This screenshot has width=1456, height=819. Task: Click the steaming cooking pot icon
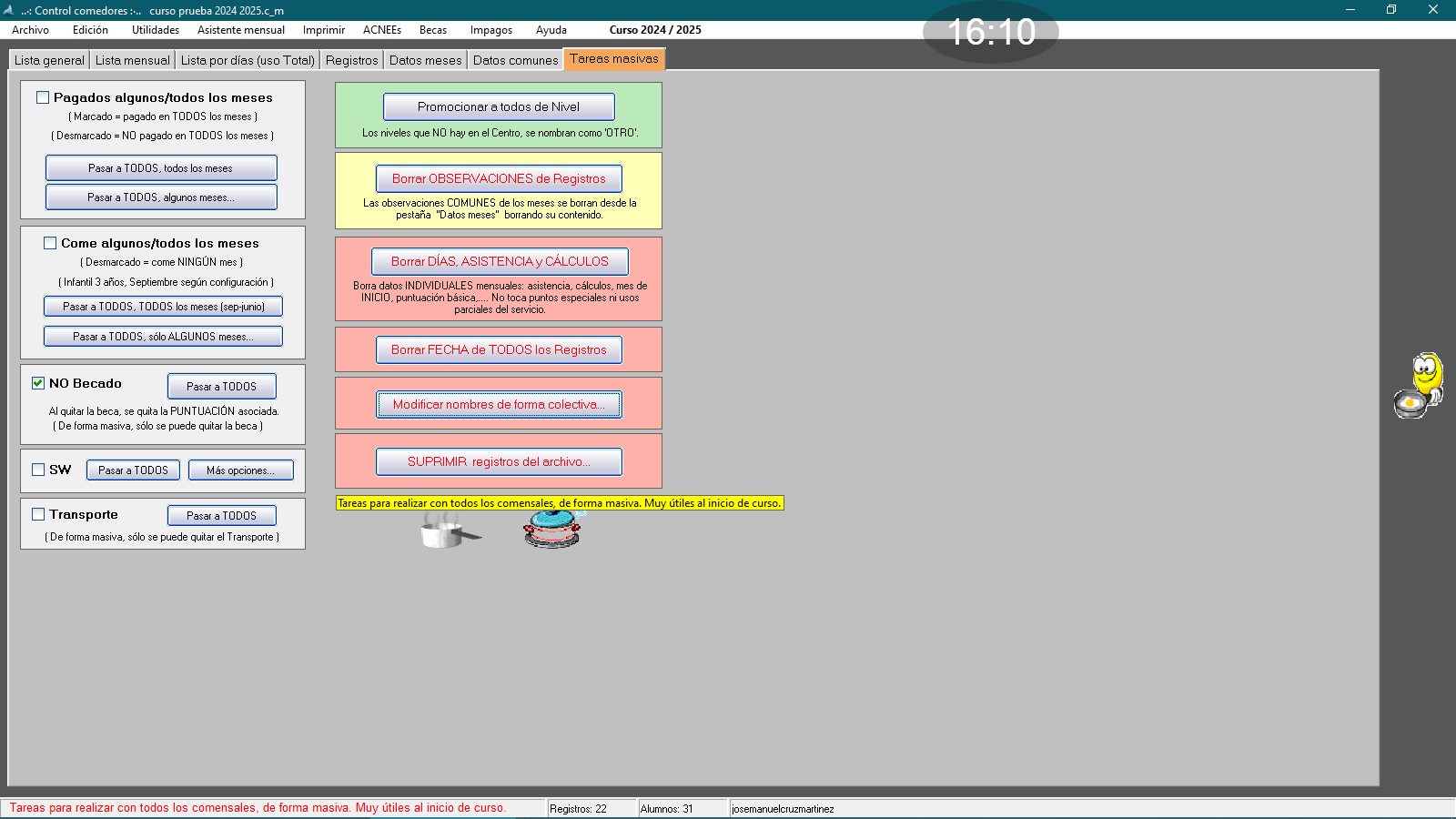click(x=450, y=530)
